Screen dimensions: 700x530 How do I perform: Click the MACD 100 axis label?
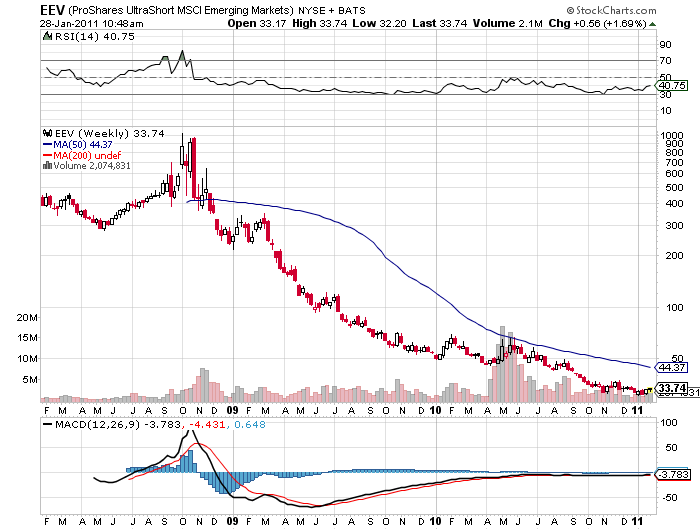[x=669, y=422]
